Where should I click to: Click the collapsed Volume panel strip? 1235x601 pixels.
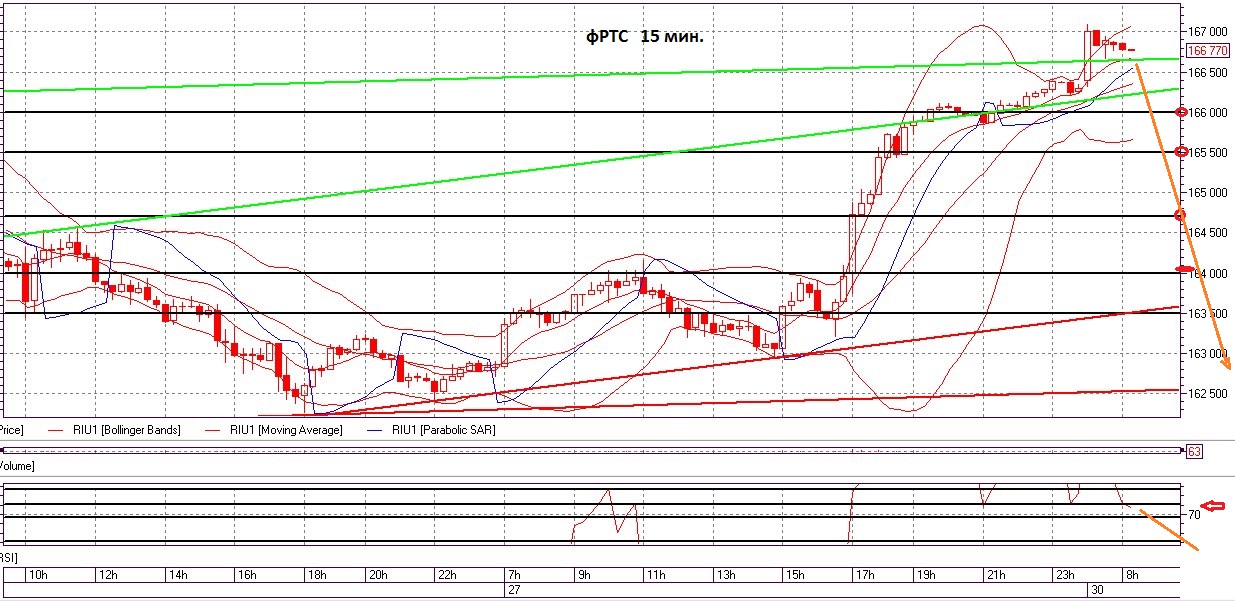[590, 452]
